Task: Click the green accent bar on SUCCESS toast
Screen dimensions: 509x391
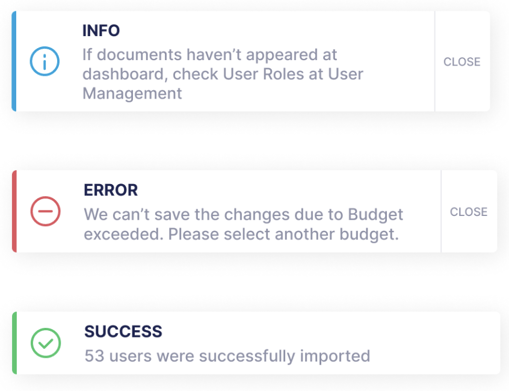Action: click(14, 343)
